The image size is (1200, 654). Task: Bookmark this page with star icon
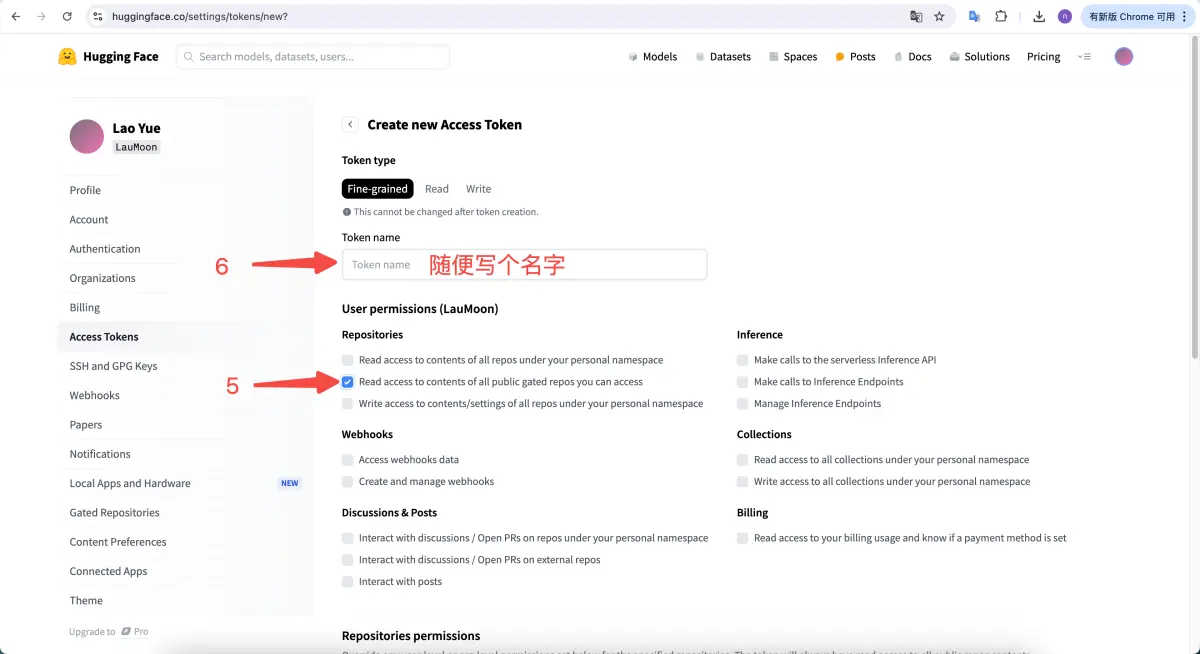(939, 17)
